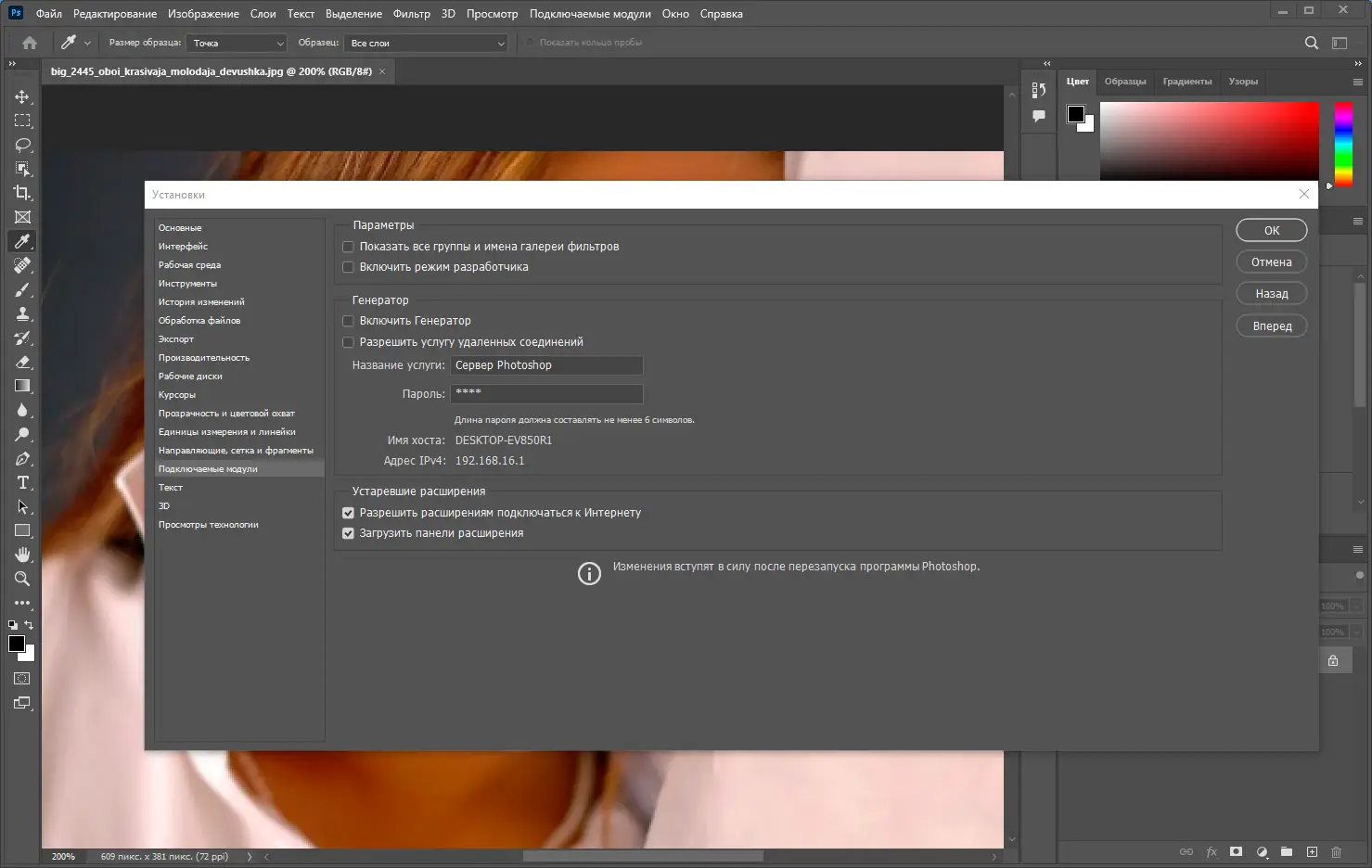Select the Type tool
This screenshot has width=1372, height=868.
22,482
